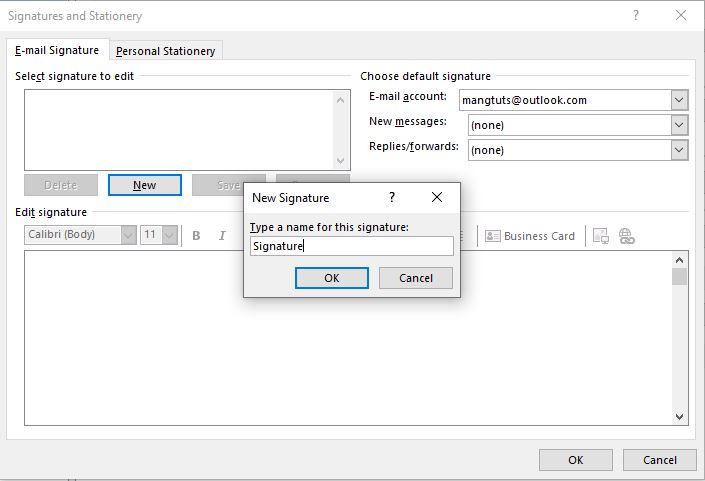
Task: Close the New Signature dialog
Action: click(x=437, y=197)
